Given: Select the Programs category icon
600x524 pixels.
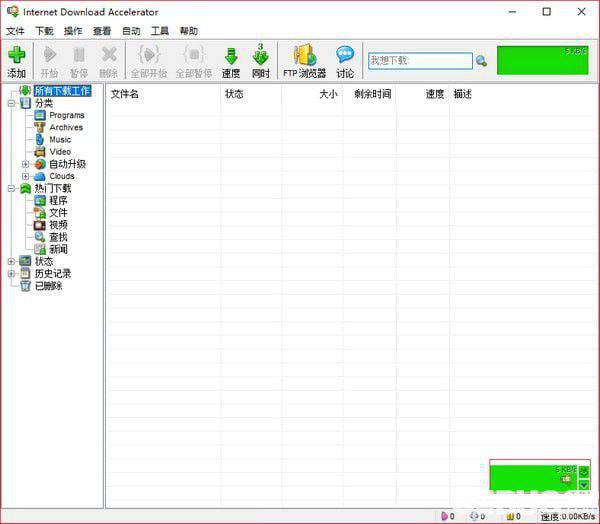Looking at the screenshot, I should tap(40, 115).
